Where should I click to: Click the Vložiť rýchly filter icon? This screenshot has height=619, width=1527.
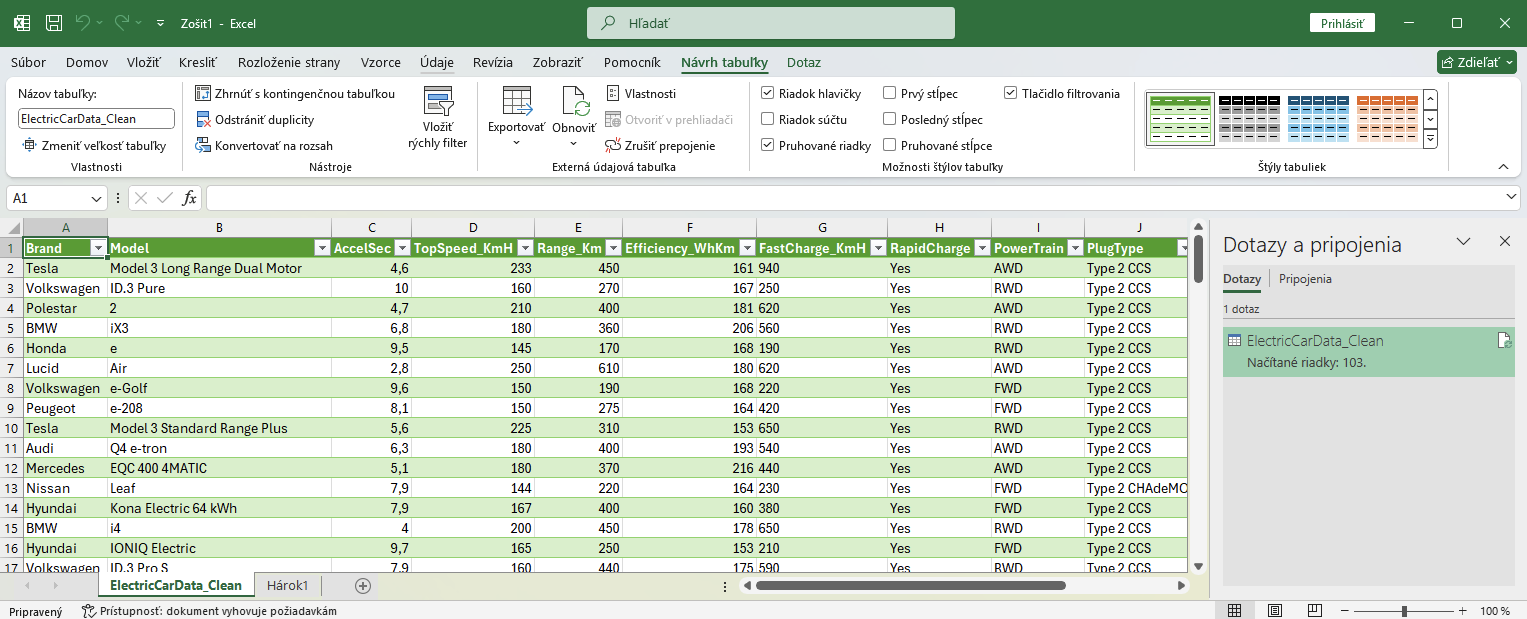438,102
